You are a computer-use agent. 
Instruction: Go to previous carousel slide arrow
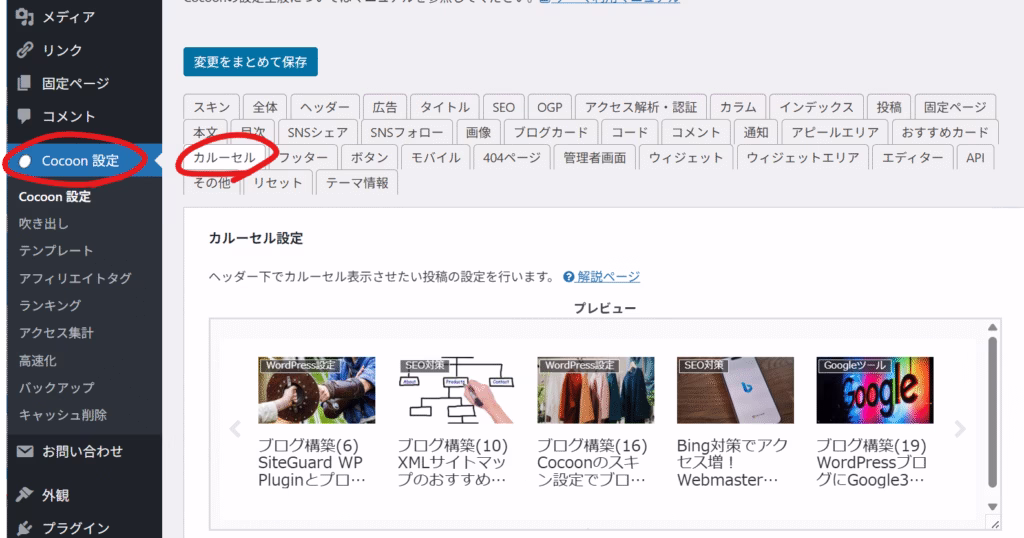click(236, 429)
